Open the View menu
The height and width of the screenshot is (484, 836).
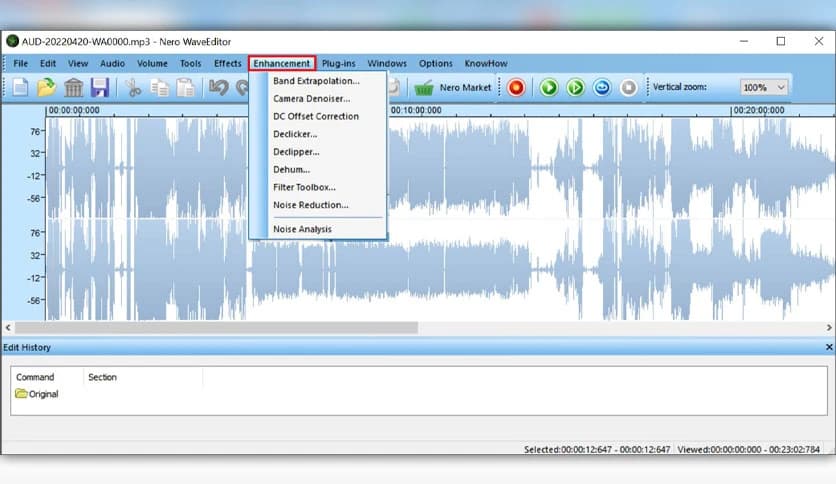point(78,63)
